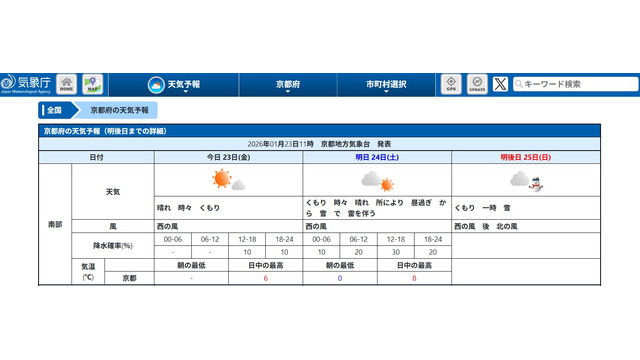The height and width of the screenshot is (360, 640).
Task: Click the search magnifier icon
Action: pos(519,84)
